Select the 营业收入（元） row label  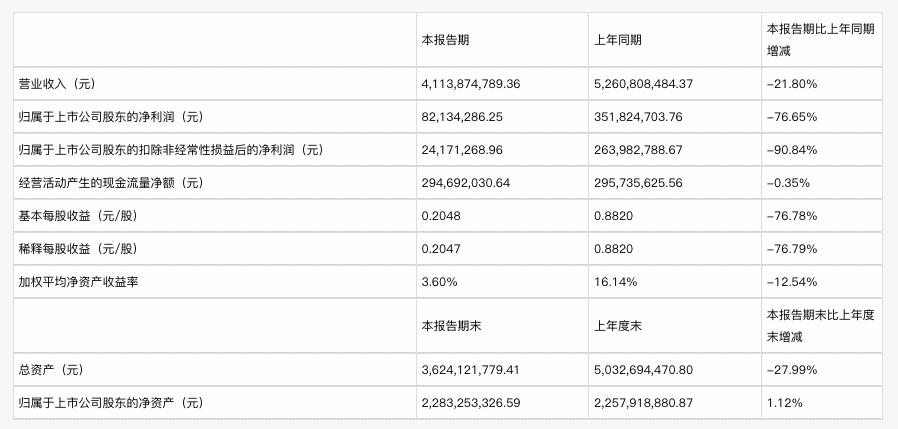coord(57,83)
